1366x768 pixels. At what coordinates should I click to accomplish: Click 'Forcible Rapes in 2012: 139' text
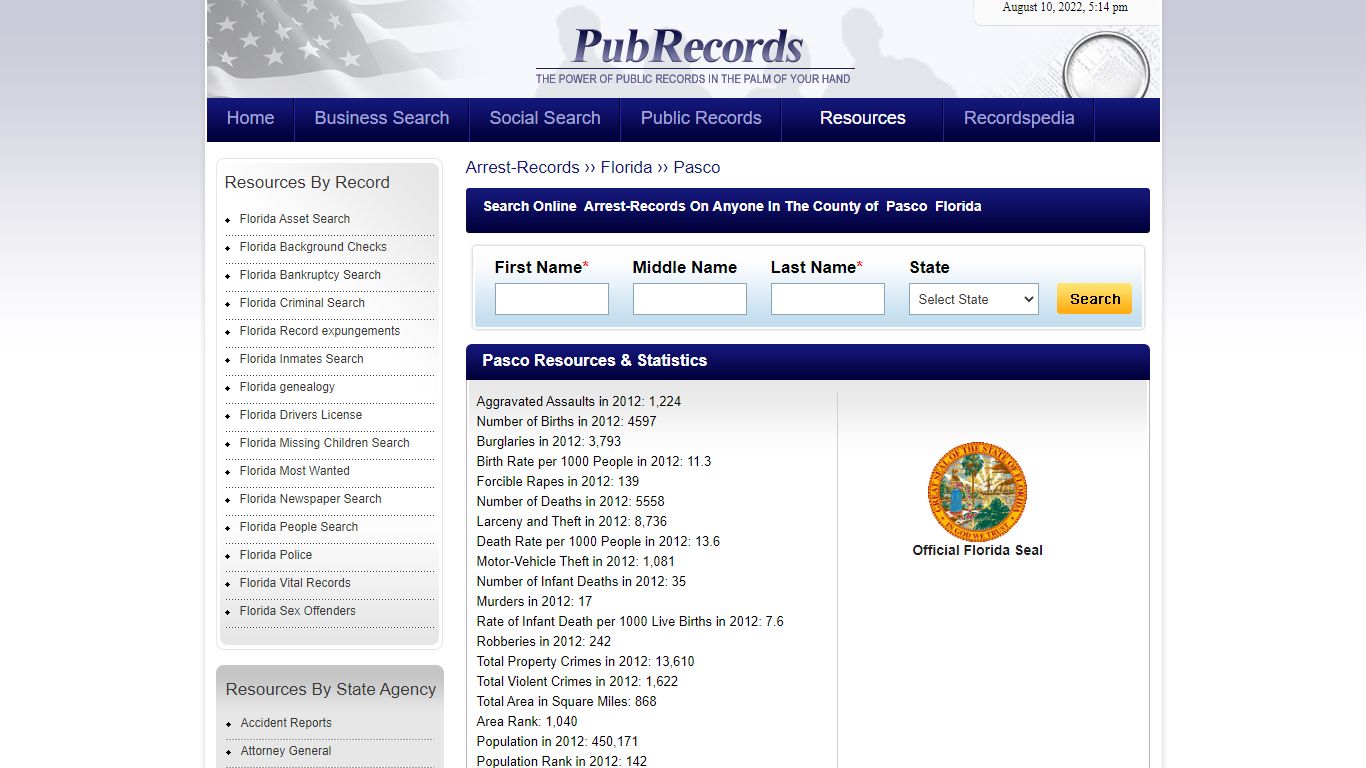(x=558, y=481)
